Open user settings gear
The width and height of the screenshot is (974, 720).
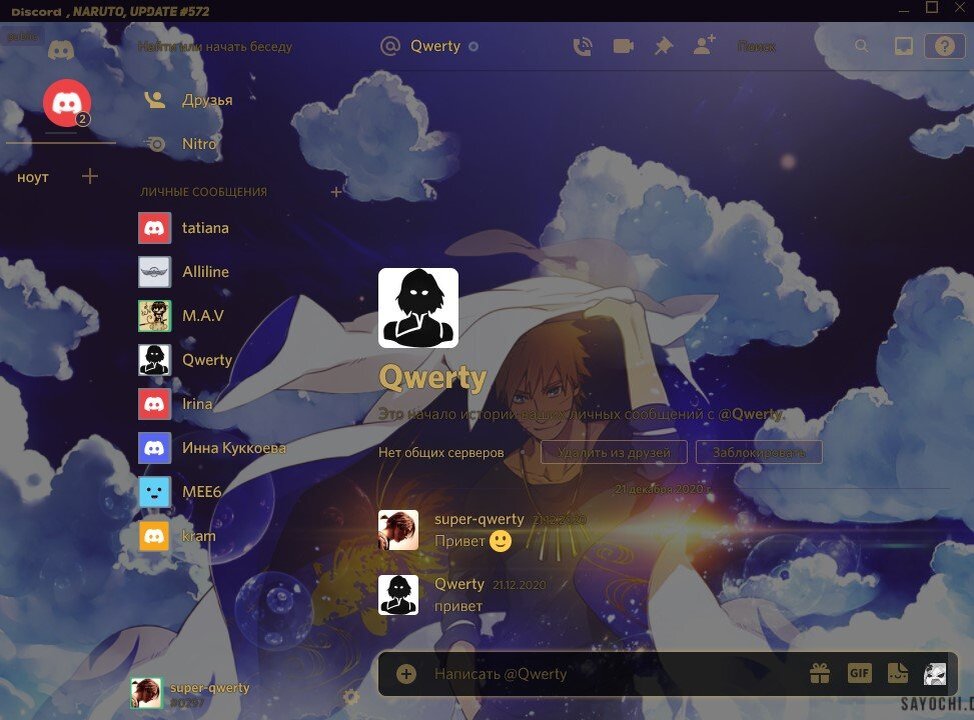(351, 696)
